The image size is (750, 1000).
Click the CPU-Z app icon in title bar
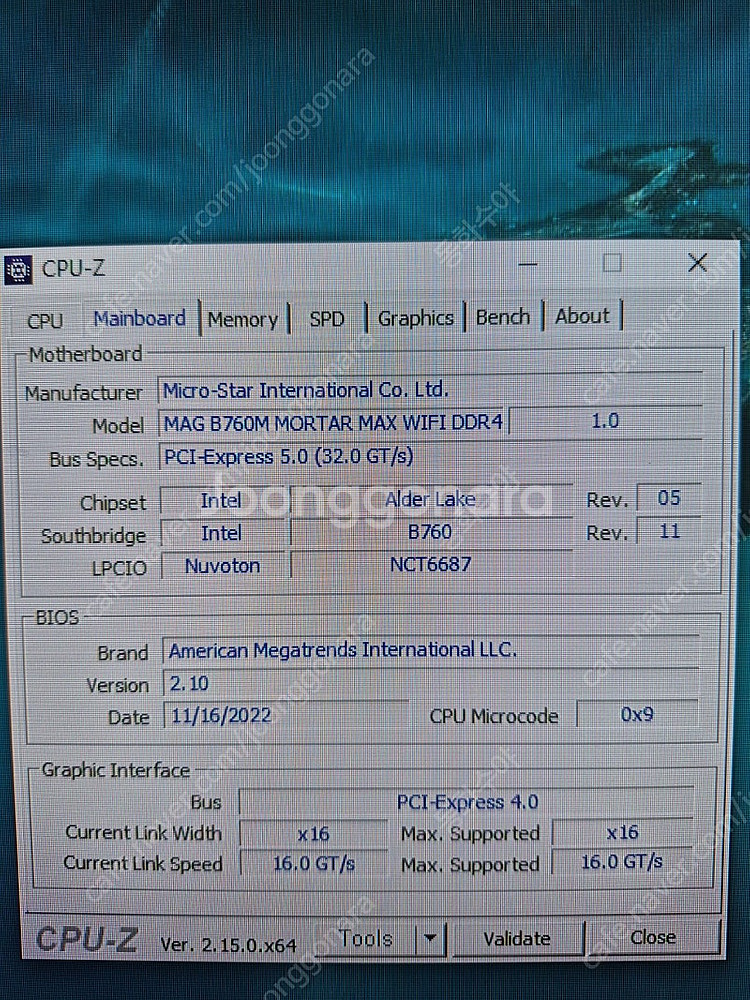click(18, 270)
